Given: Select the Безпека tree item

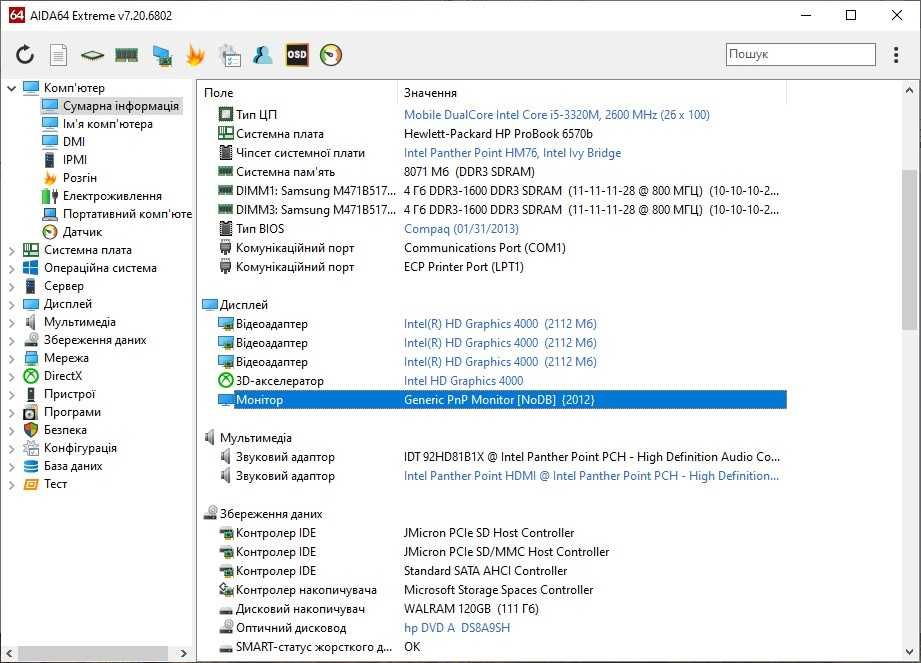Looking at the screenshot, I should coord(65,430).
